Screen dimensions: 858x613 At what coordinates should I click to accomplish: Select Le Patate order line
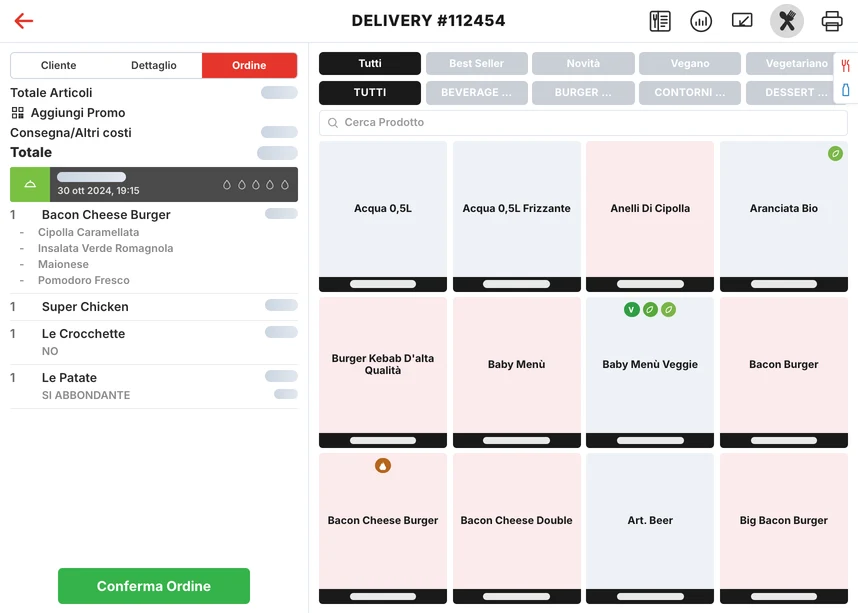154,386
